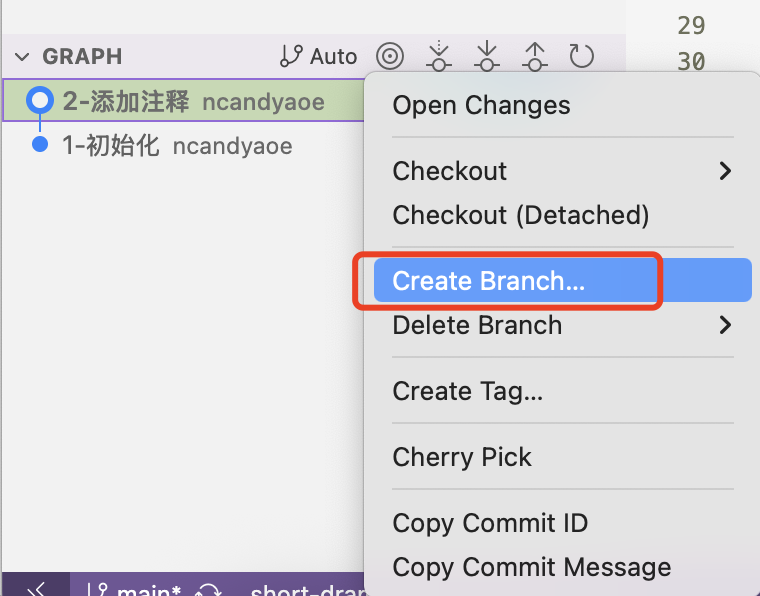Screen dimensions: 760x596
Task: Choose Create Tag... from the menu
Action: (467, 391)
